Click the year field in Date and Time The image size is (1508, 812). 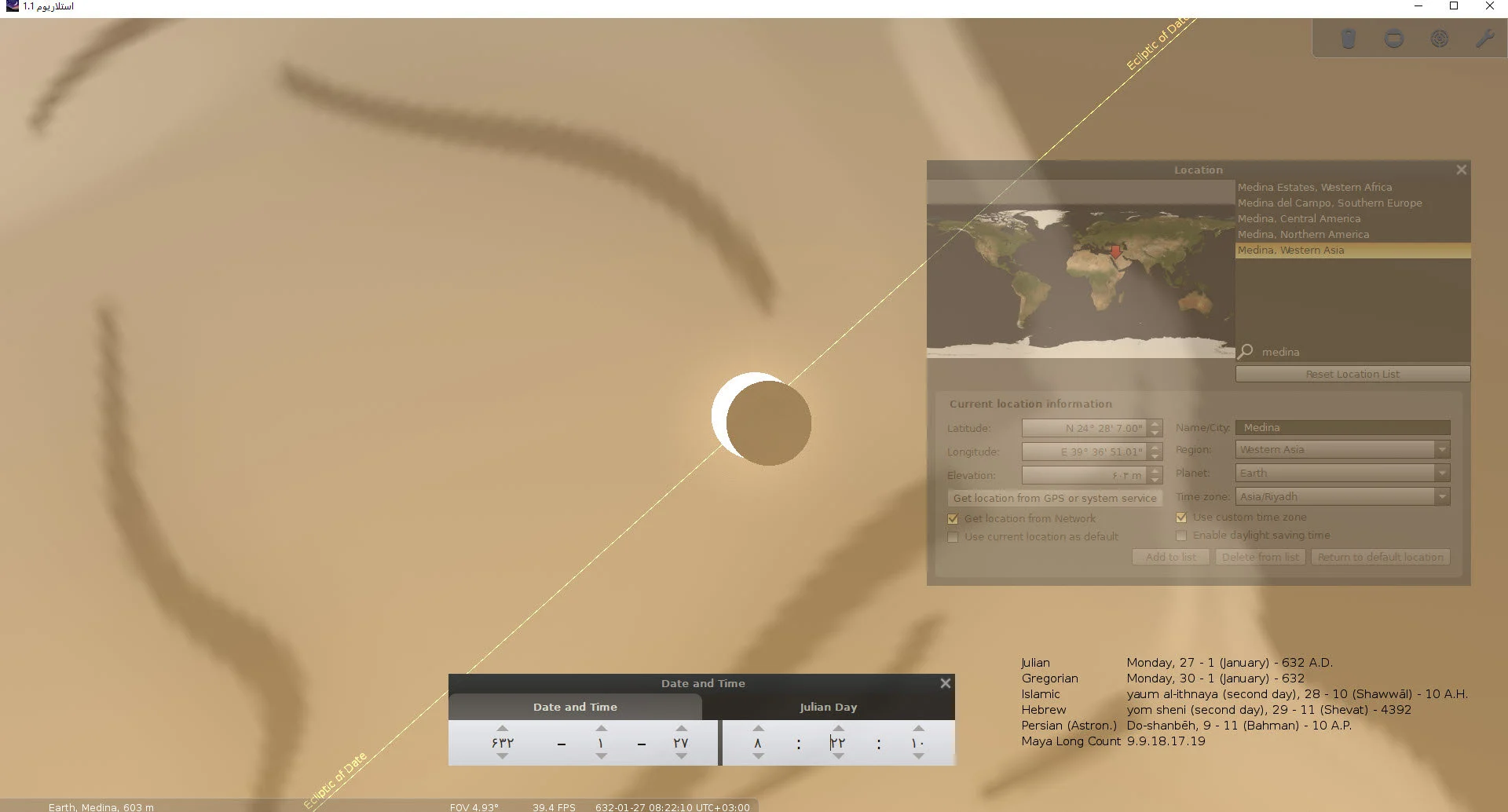click(x=503, y=743)
